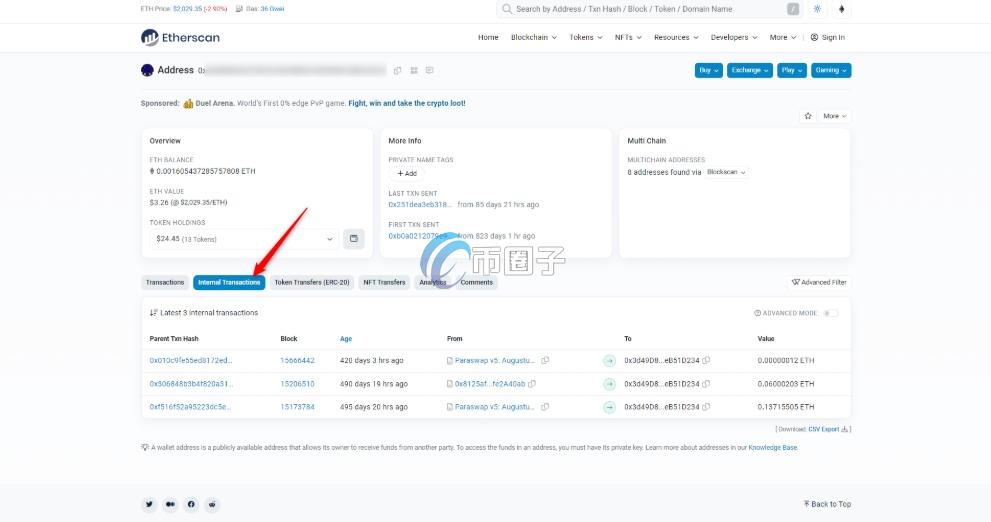The height and width of the screenshot is (522, 991).
Task: Open the Buy dropdown button
Action: pyautogui.click(x=708, y=70)
